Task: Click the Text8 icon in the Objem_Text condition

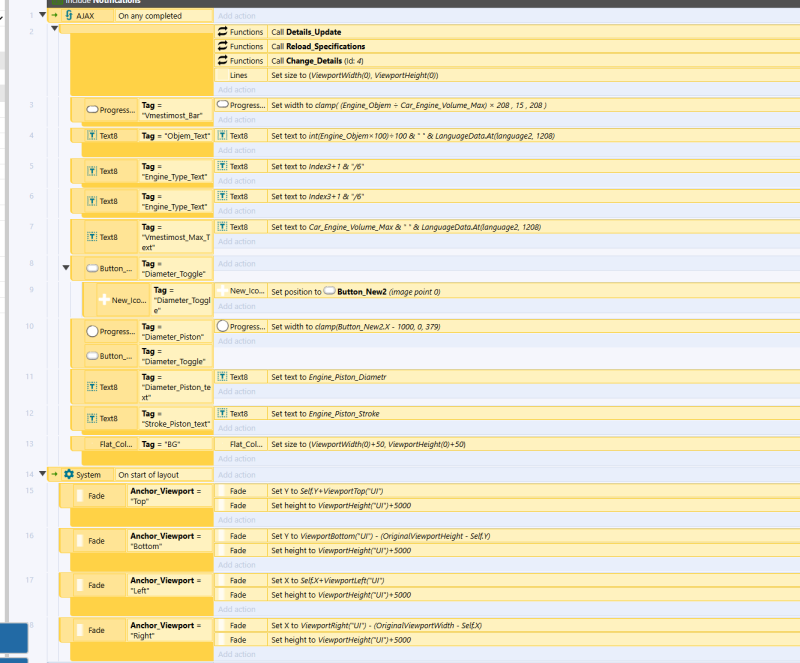Action: 92,135
